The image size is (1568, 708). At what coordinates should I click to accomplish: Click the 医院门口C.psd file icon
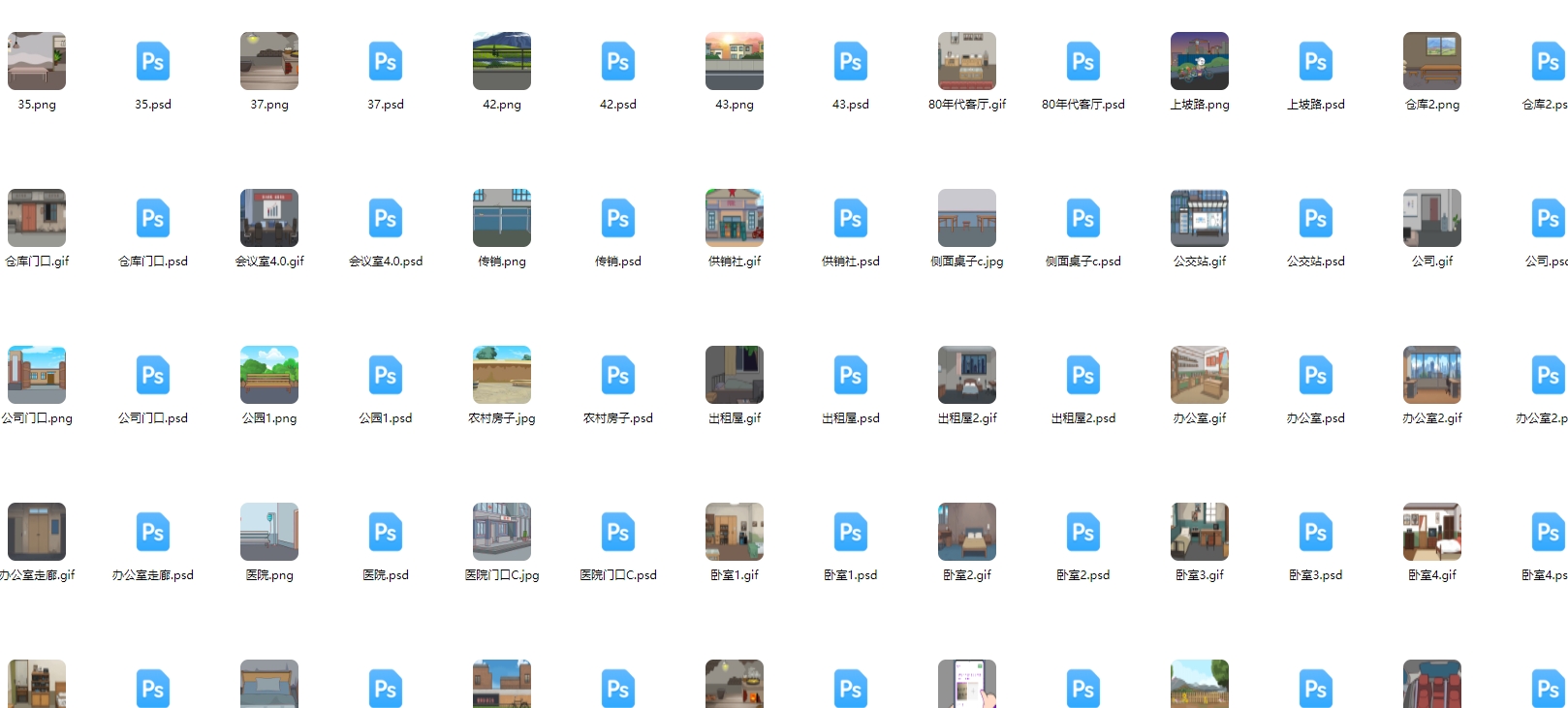tap(618, 533)
